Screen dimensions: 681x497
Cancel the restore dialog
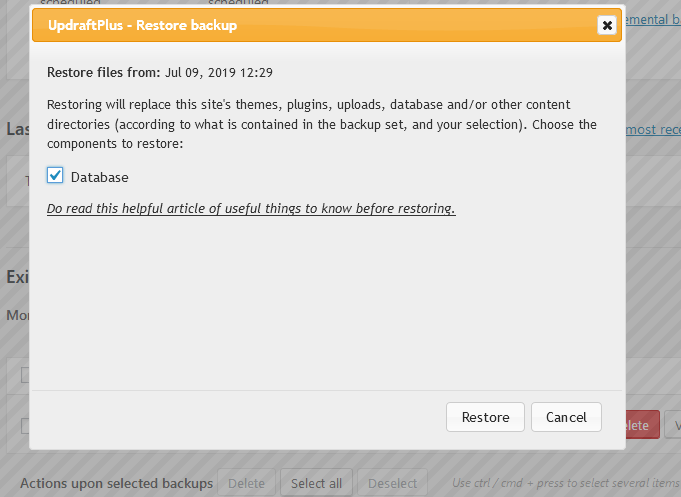566,417
